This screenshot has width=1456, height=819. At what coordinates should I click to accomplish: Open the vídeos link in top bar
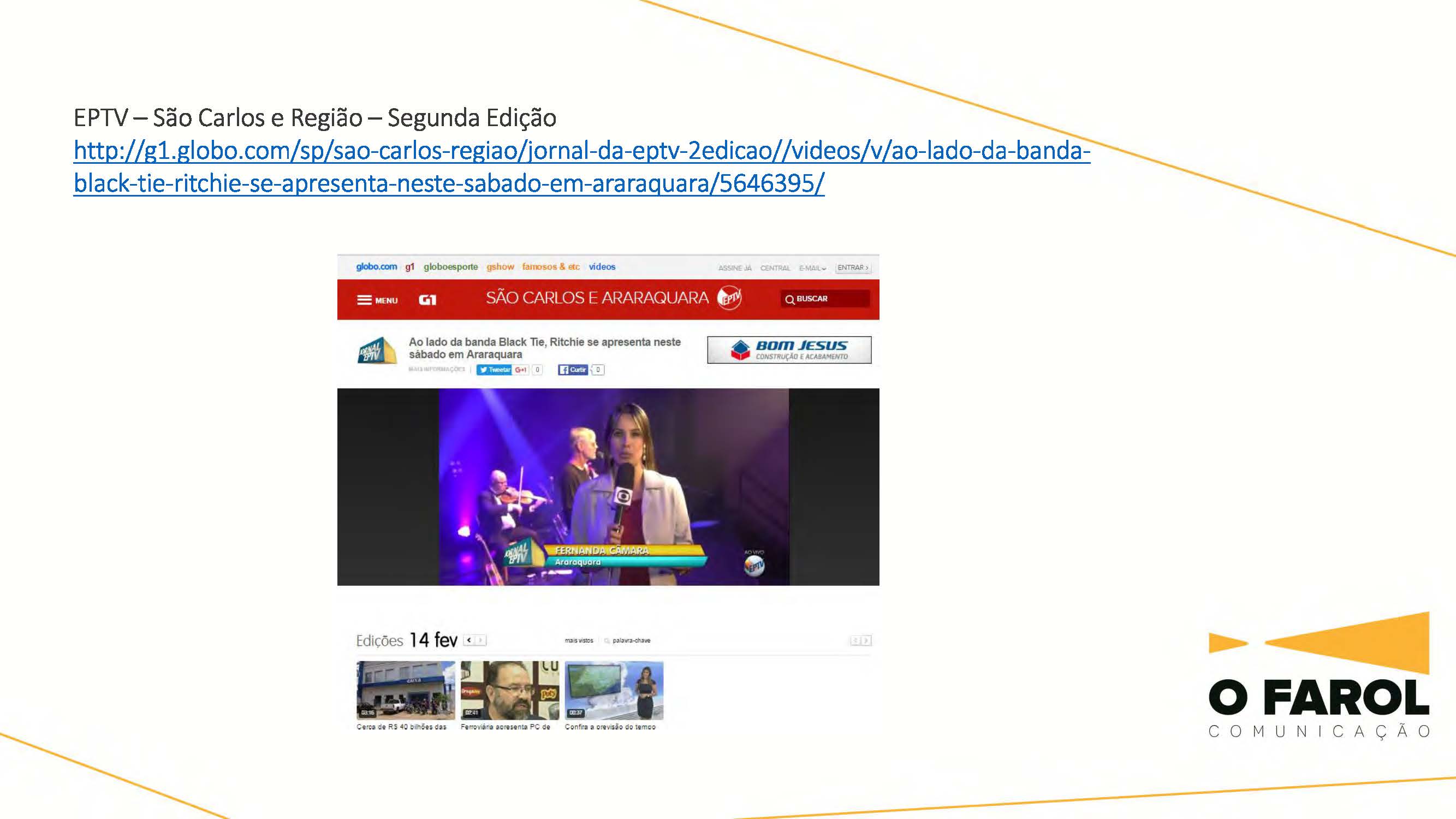(x=602, y=267)
